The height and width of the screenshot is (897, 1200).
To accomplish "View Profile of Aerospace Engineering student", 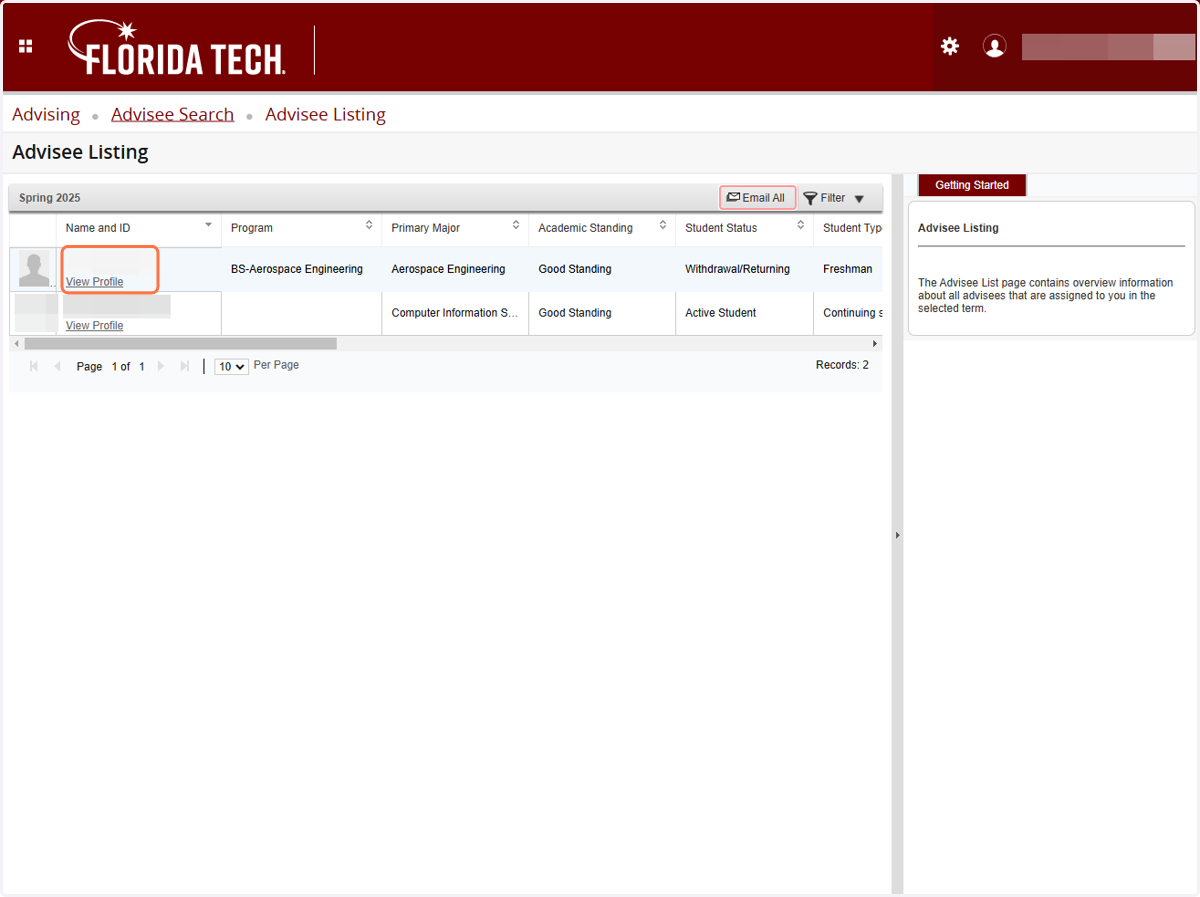I will 94,282.
